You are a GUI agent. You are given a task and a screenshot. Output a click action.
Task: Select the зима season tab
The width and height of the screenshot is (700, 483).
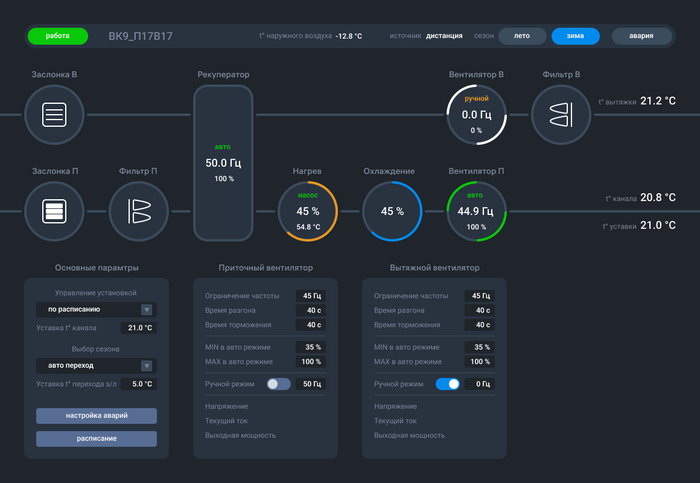pyautogui.click(x=575, y=36)
